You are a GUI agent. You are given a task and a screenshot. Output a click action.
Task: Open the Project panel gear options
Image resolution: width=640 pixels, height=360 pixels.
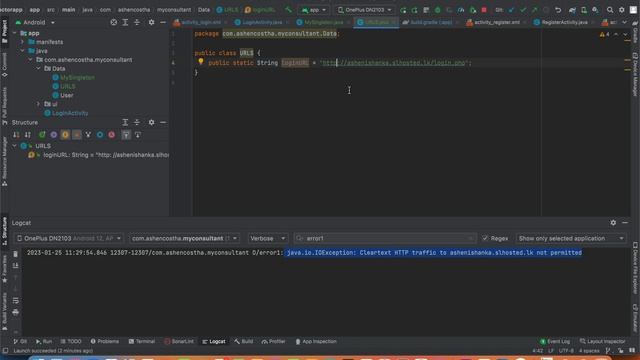point(151,22)
